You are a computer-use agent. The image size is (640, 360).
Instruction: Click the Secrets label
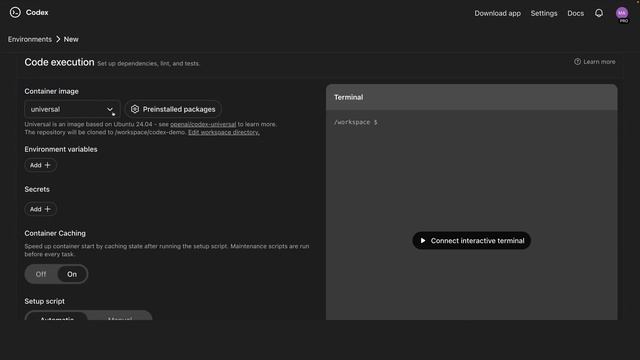tap(37, 189)
